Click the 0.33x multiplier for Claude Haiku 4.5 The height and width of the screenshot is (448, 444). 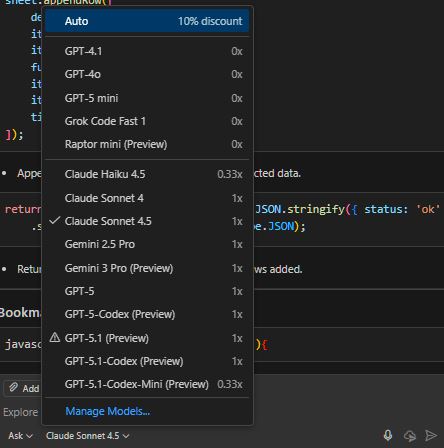click(230, 174)
